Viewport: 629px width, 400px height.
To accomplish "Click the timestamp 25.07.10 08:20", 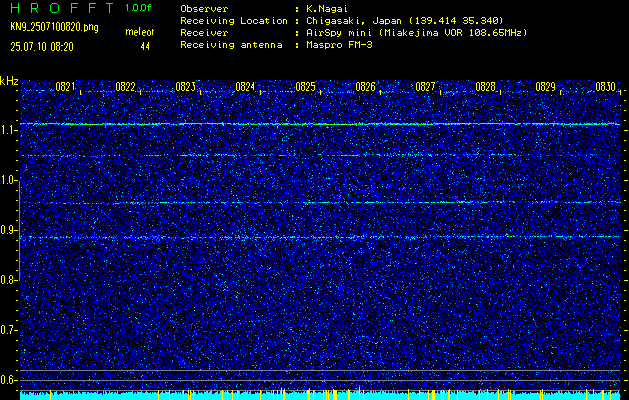I will pos(42,47).
